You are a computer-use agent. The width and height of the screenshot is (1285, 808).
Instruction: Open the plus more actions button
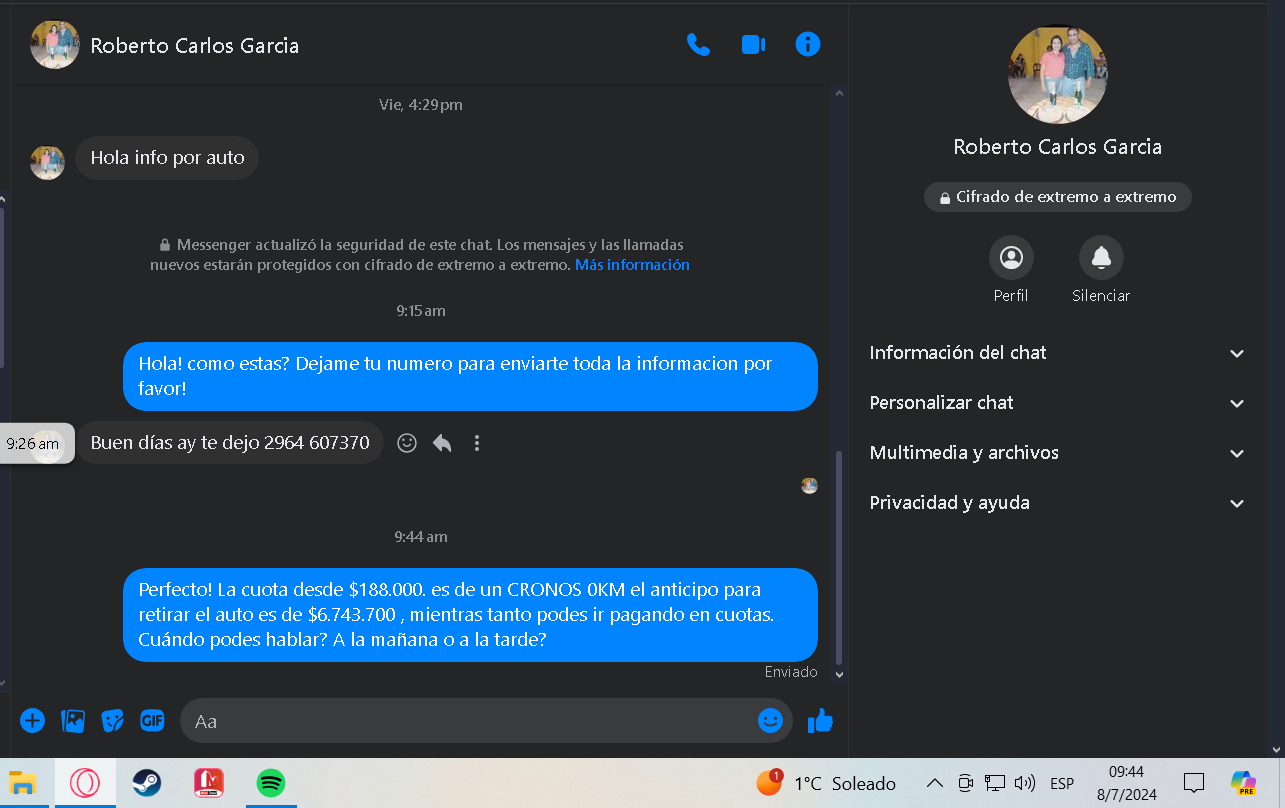point(33,720)
